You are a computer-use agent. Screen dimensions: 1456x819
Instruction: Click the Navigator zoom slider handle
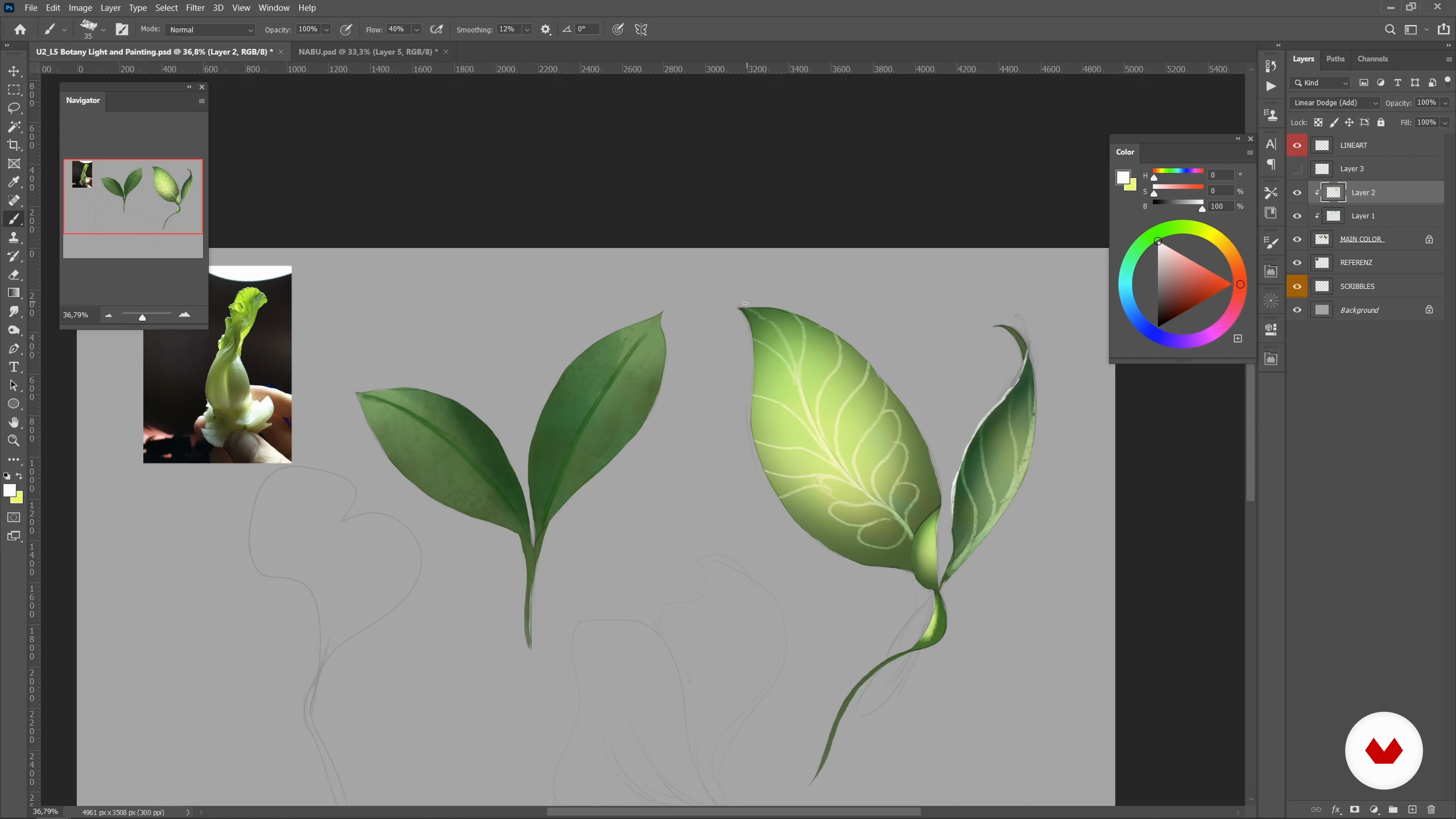tap(143, 317)
